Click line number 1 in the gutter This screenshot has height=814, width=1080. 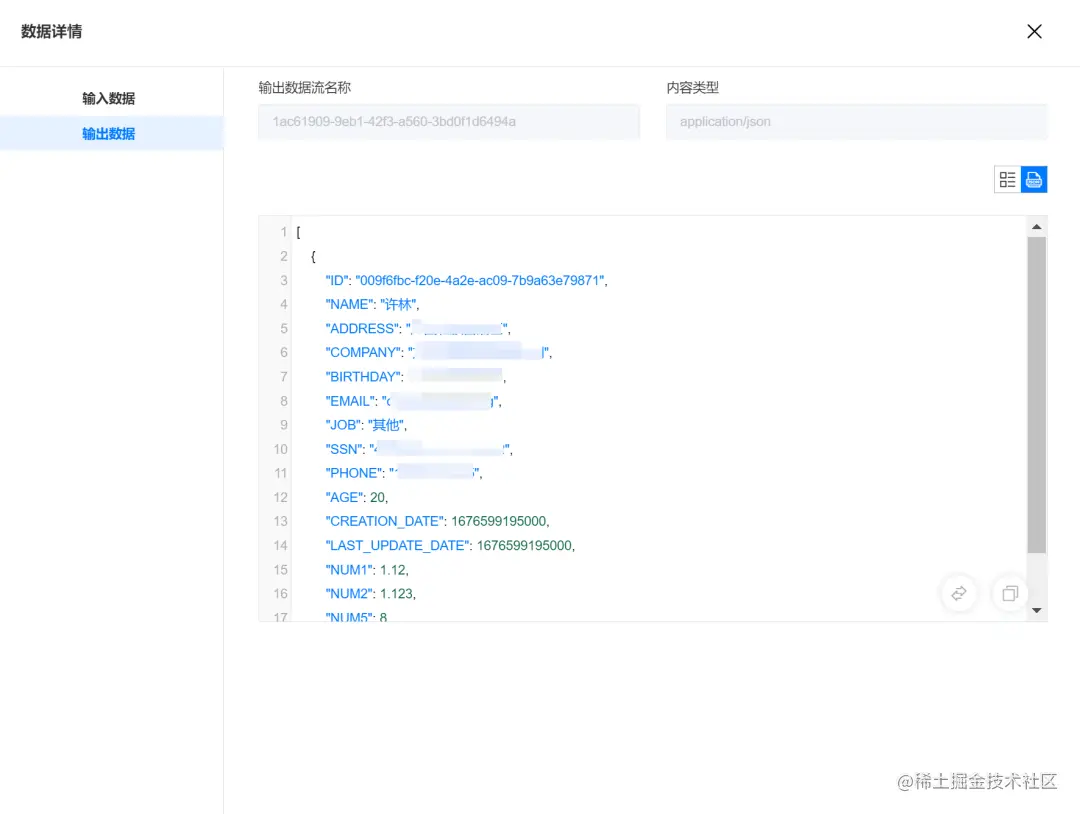[283, 232]
